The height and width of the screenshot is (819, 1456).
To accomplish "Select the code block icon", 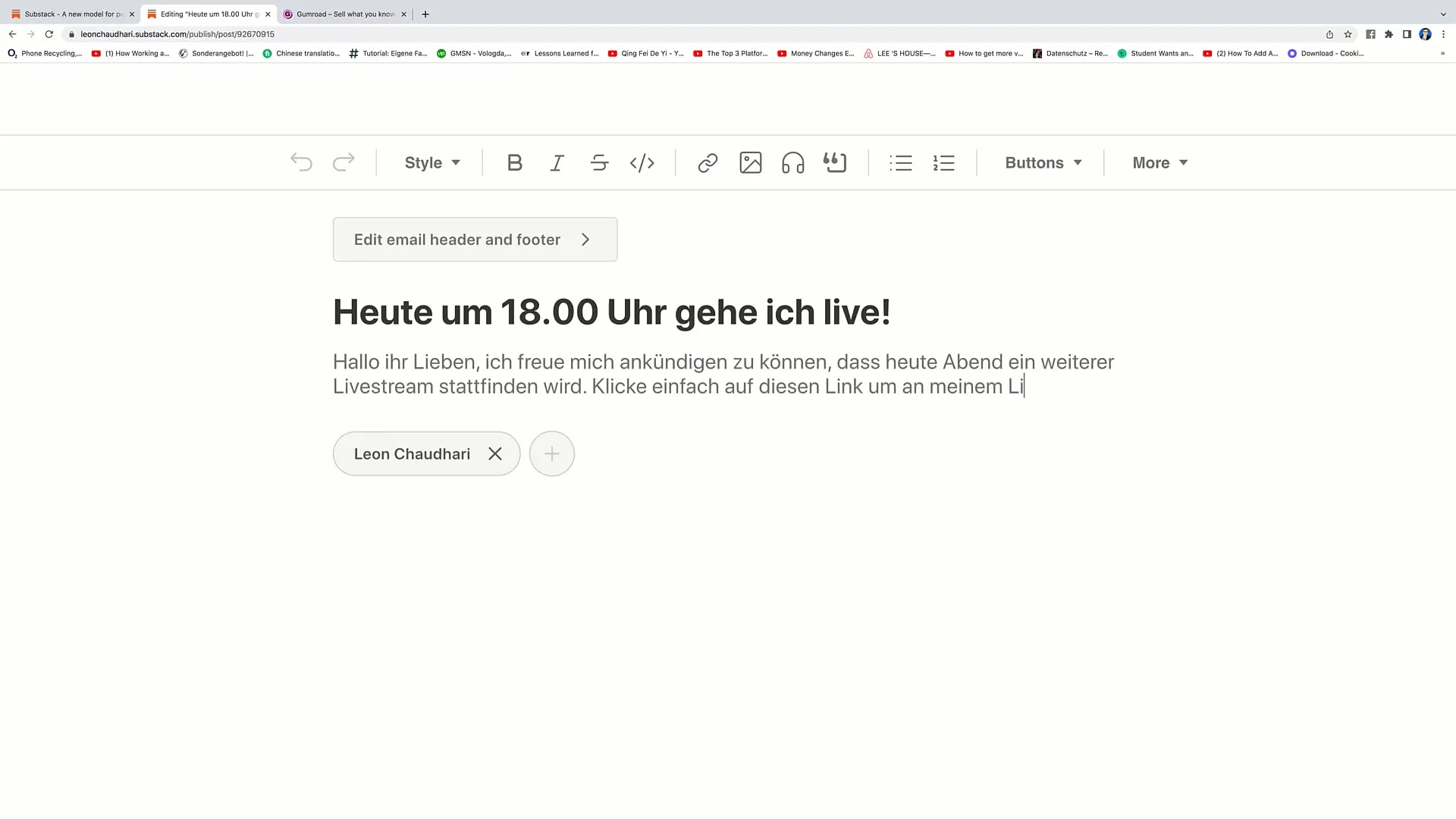I will click(641, 162).
